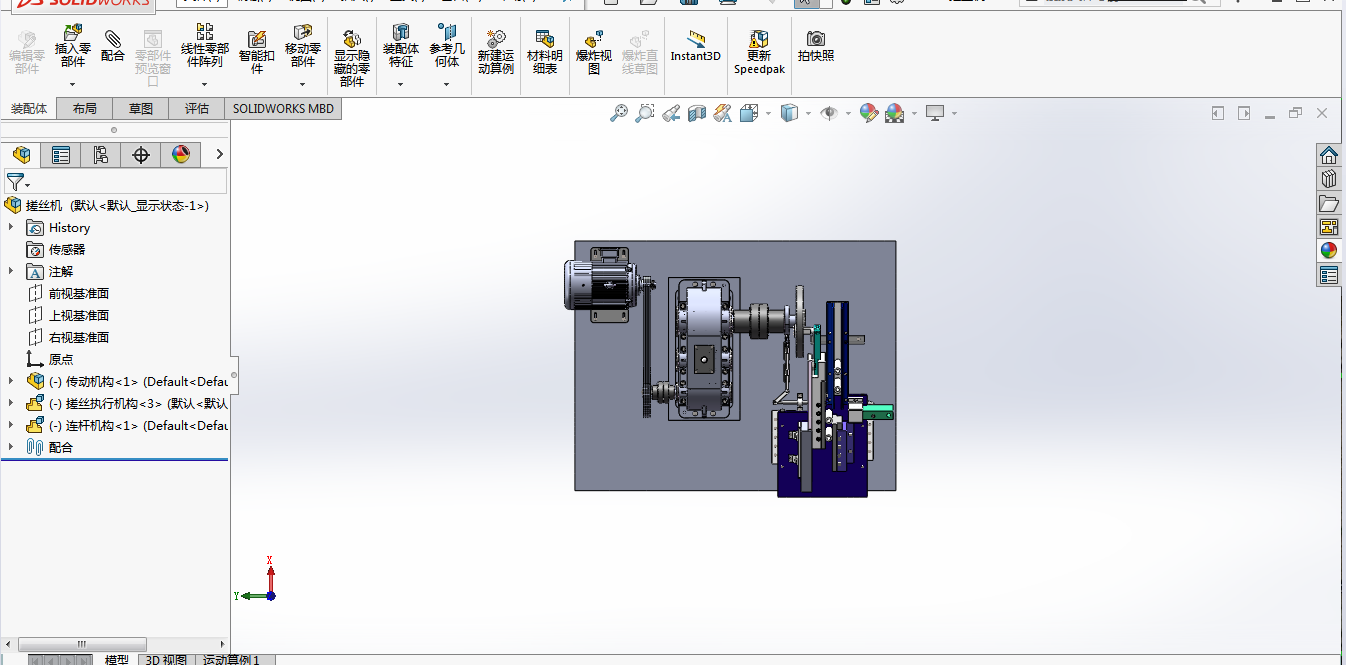
Task: Click the Hide/Show Items eye icon
Action: 829,113
